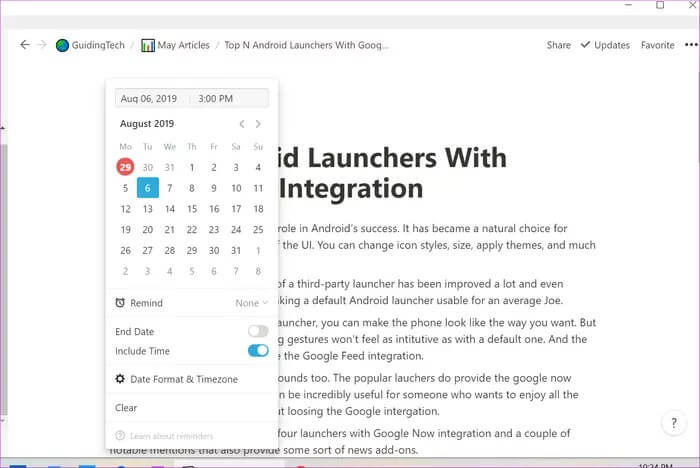Enable the End Date switch
The height and width of the screenshot is (468, 700).
click(x=258, y=331)
